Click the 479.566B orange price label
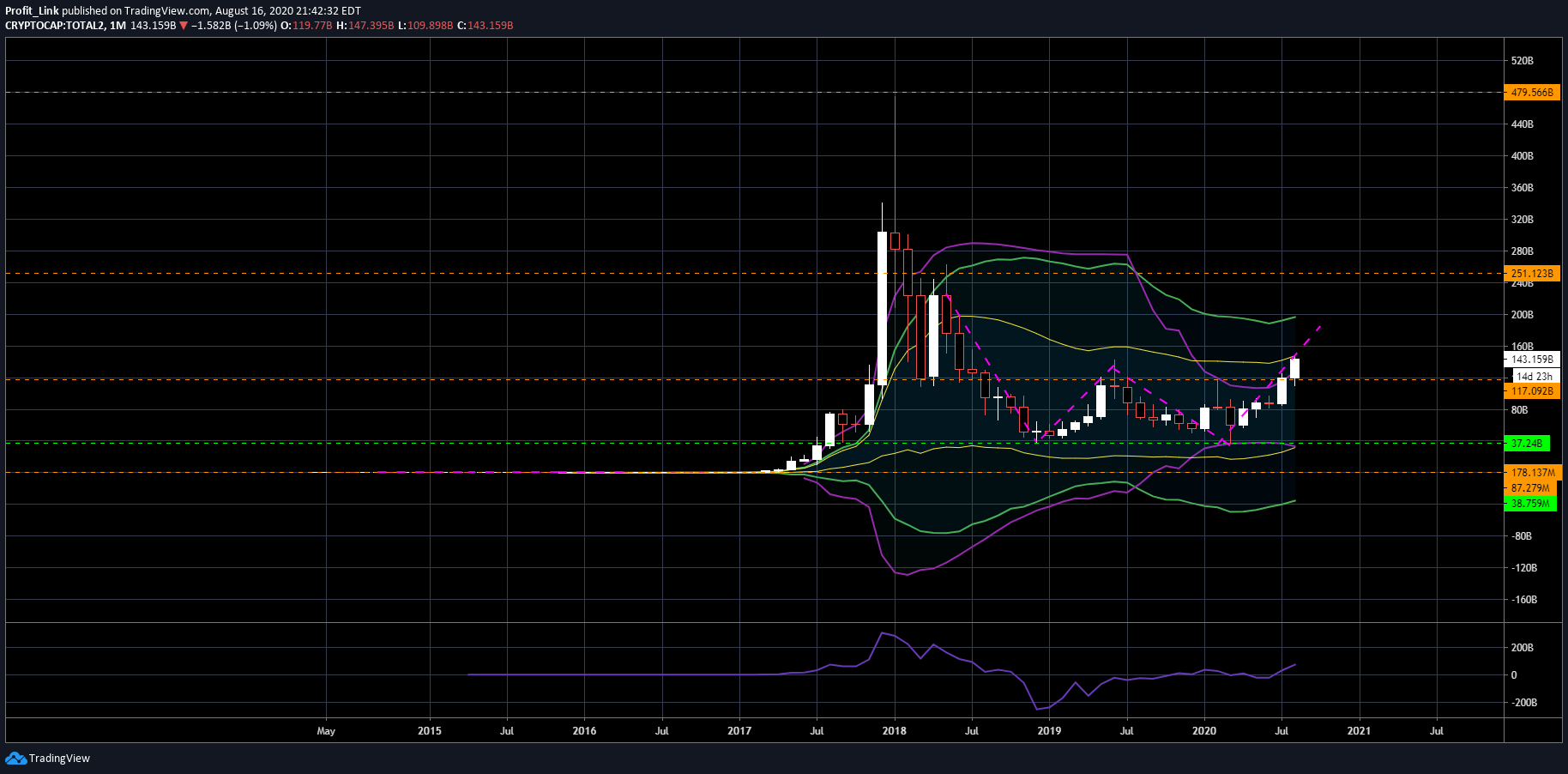Viewport: 1568px width, 774px height. (x=1532, y=93)
